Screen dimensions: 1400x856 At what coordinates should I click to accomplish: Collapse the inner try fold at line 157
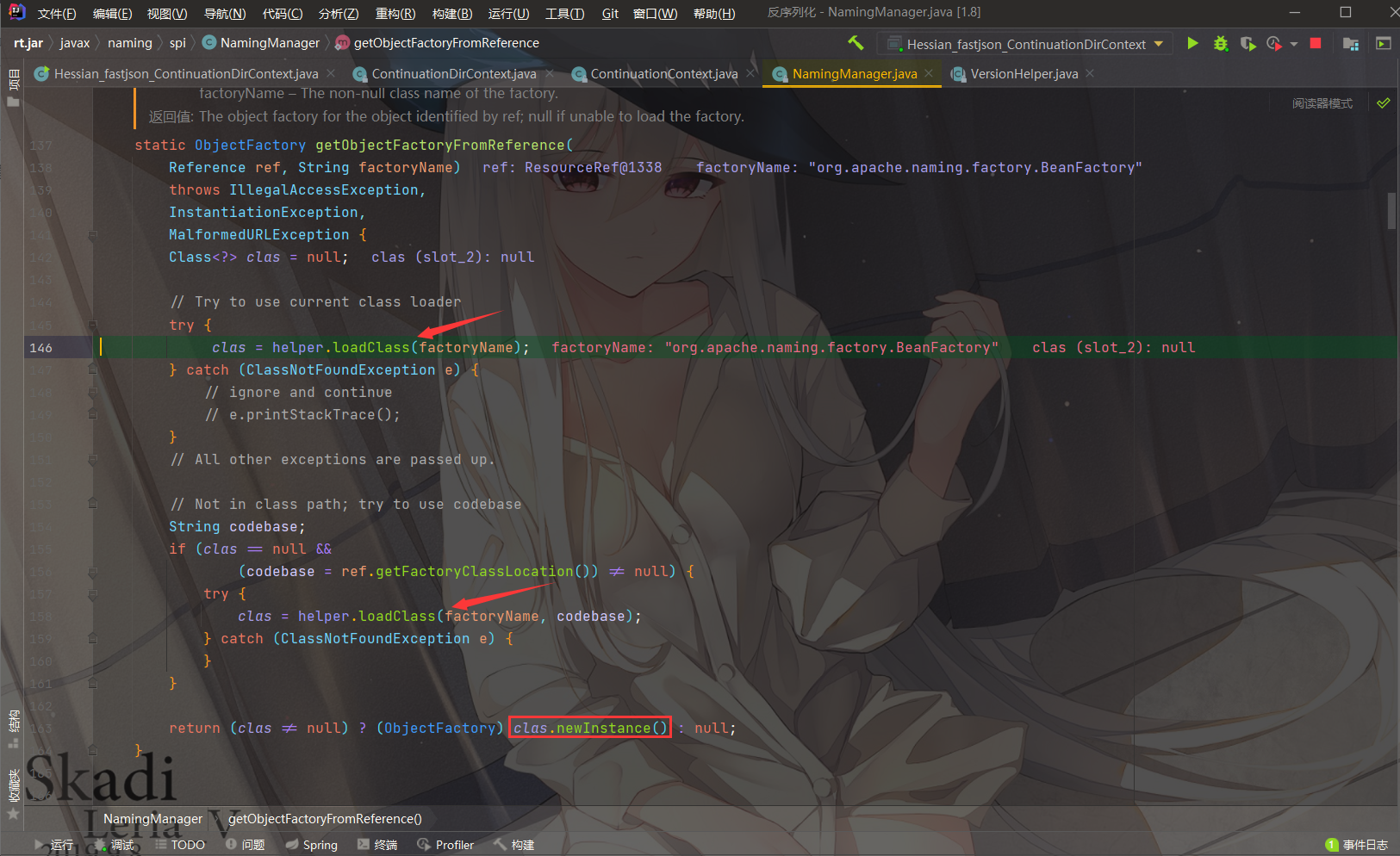[x=92, y=593]
